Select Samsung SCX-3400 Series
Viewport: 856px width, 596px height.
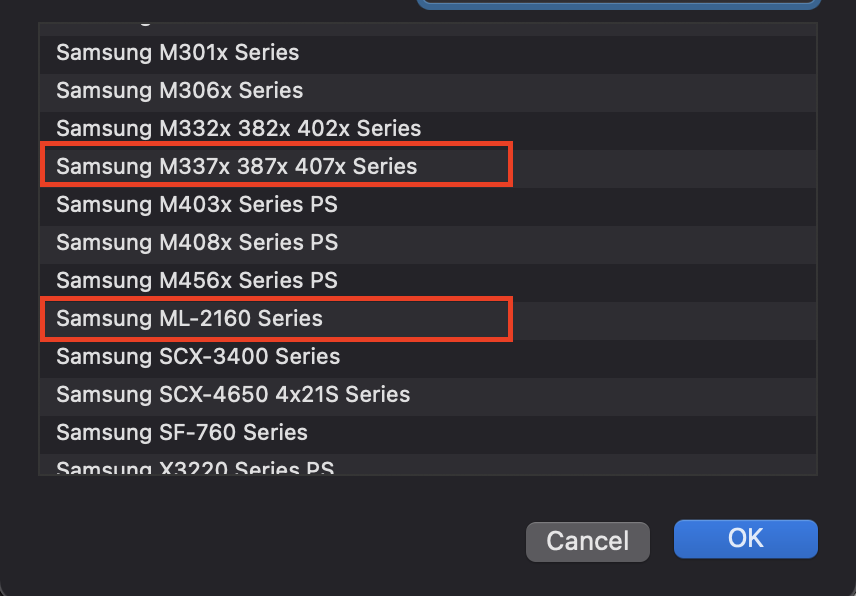(x=198, y=356)
